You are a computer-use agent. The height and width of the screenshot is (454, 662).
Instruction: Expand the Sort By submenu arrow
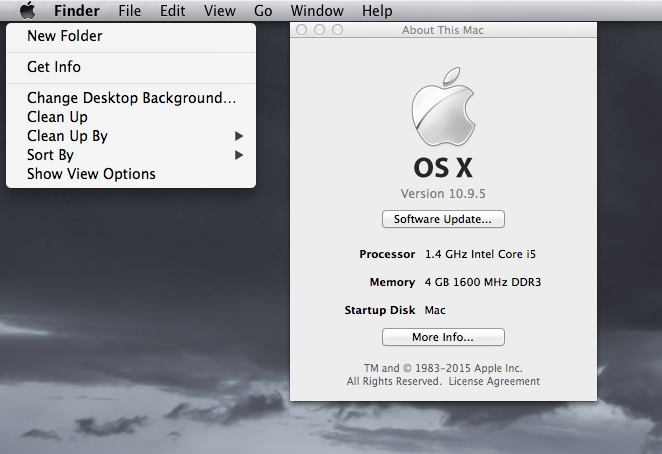tap(239, 155)
